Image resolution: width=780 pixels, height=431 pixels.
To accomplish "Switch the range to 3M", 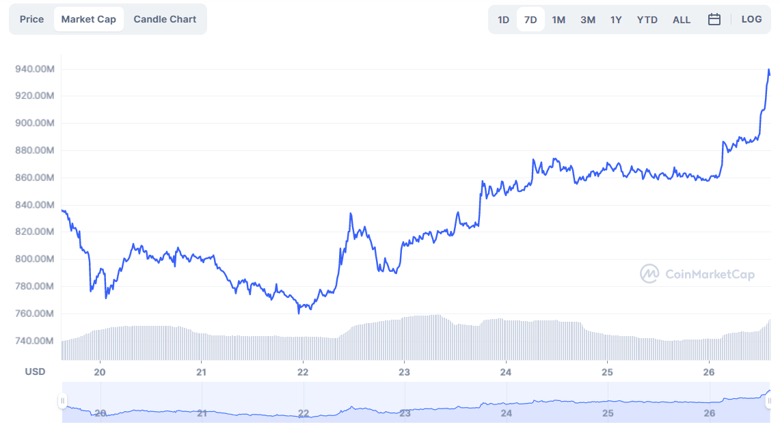I will click(x=588, y=19).
